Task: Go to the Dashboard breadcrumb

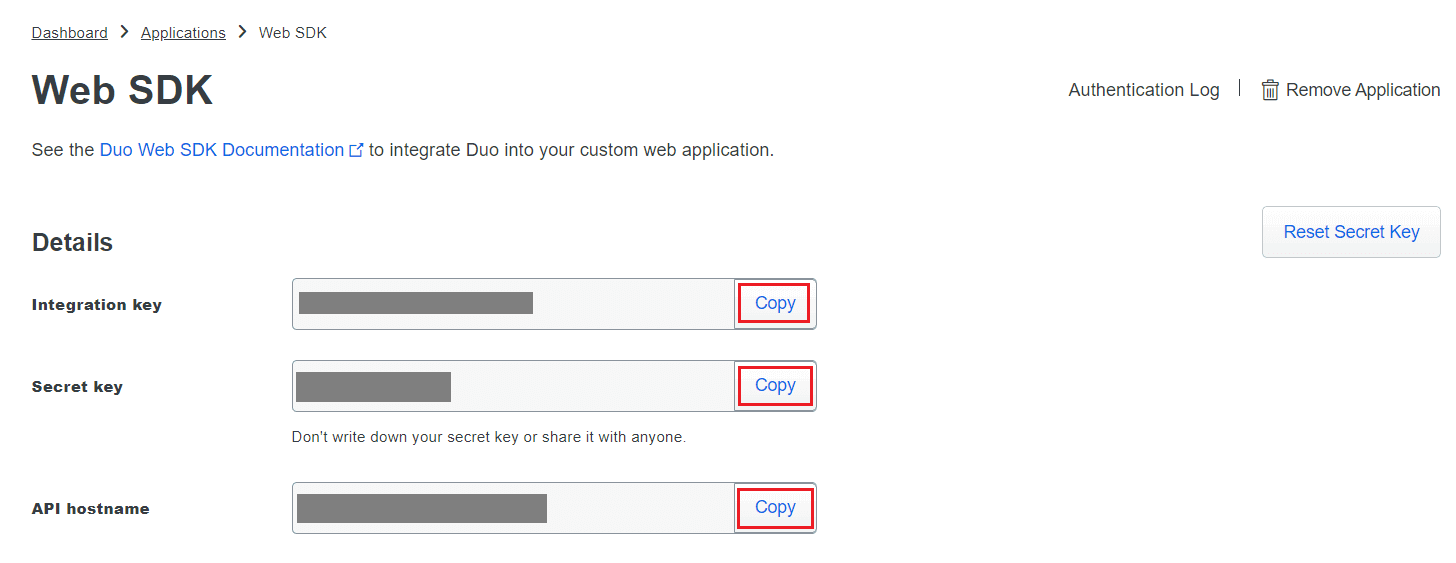Action: (70, 33)
